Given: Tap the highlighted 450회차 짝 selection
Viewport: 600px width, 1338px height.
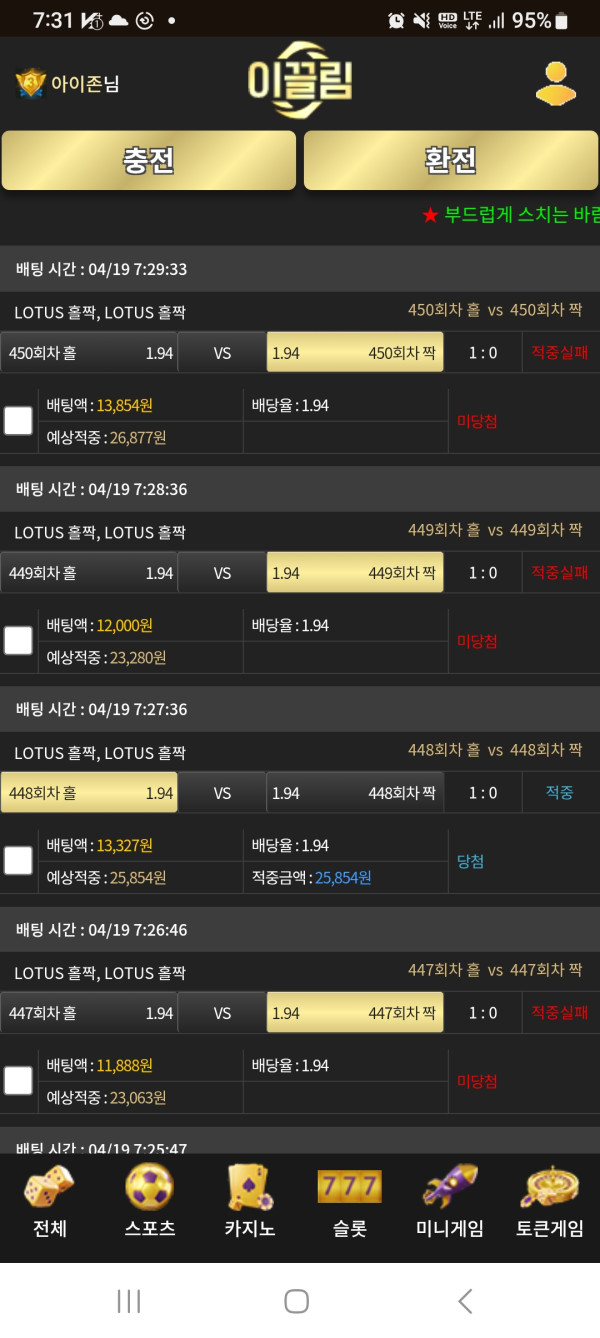Looking at the screenshot, I should coord(355,353).
